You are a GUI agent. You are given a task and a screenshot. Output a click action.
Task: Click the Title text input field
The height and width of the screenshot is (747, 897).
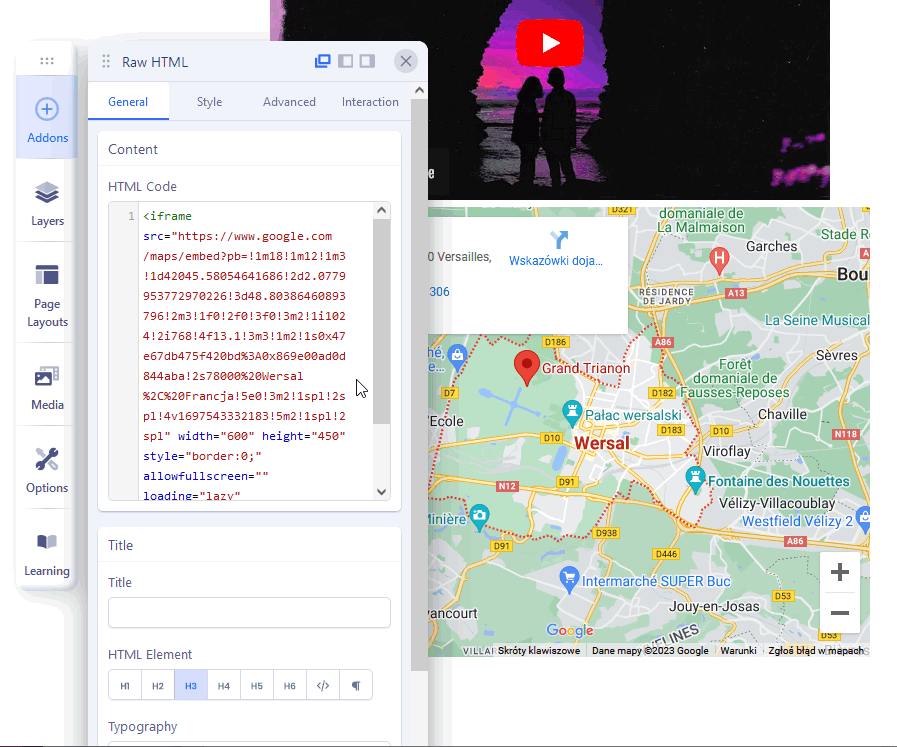click(249, 612)
